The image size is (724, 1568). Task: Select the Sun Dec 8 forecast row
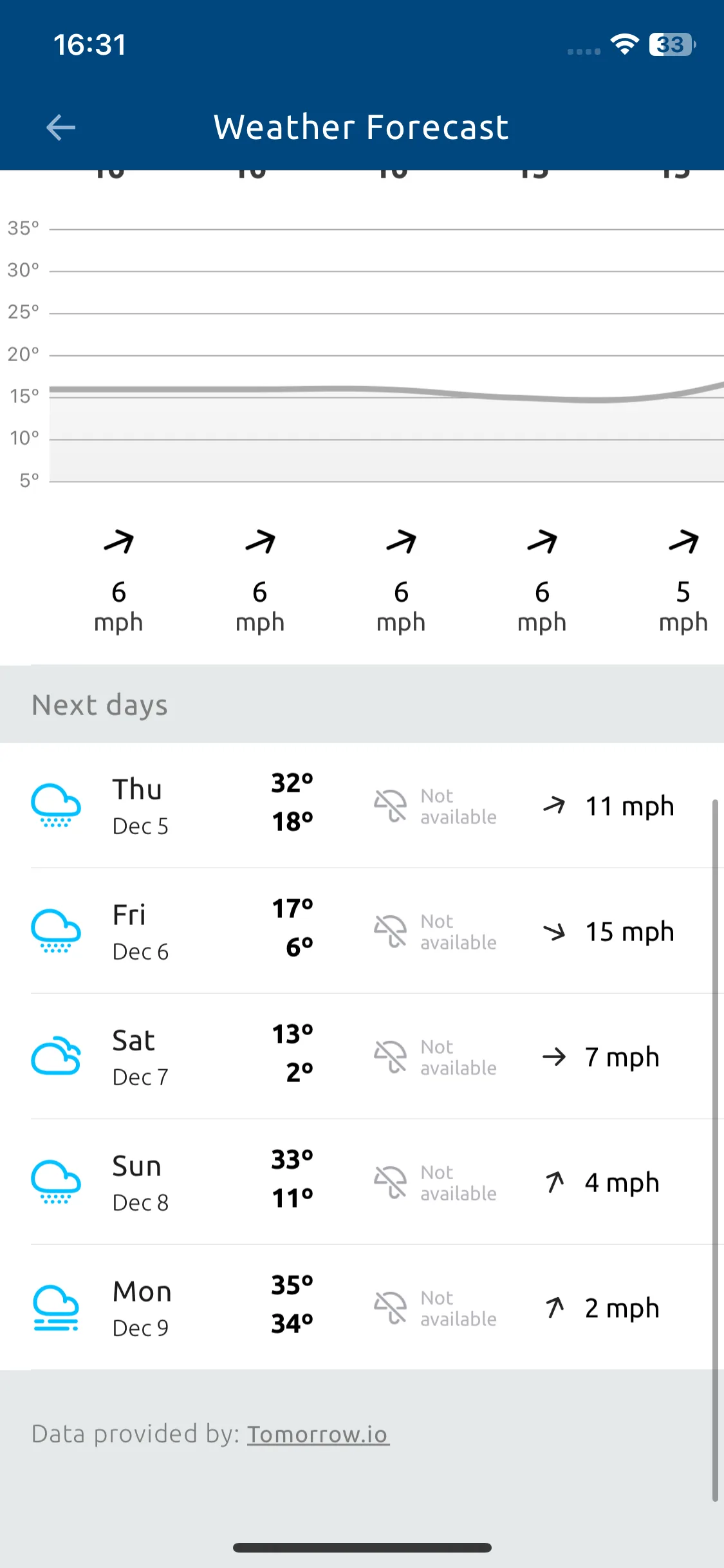362,1182
